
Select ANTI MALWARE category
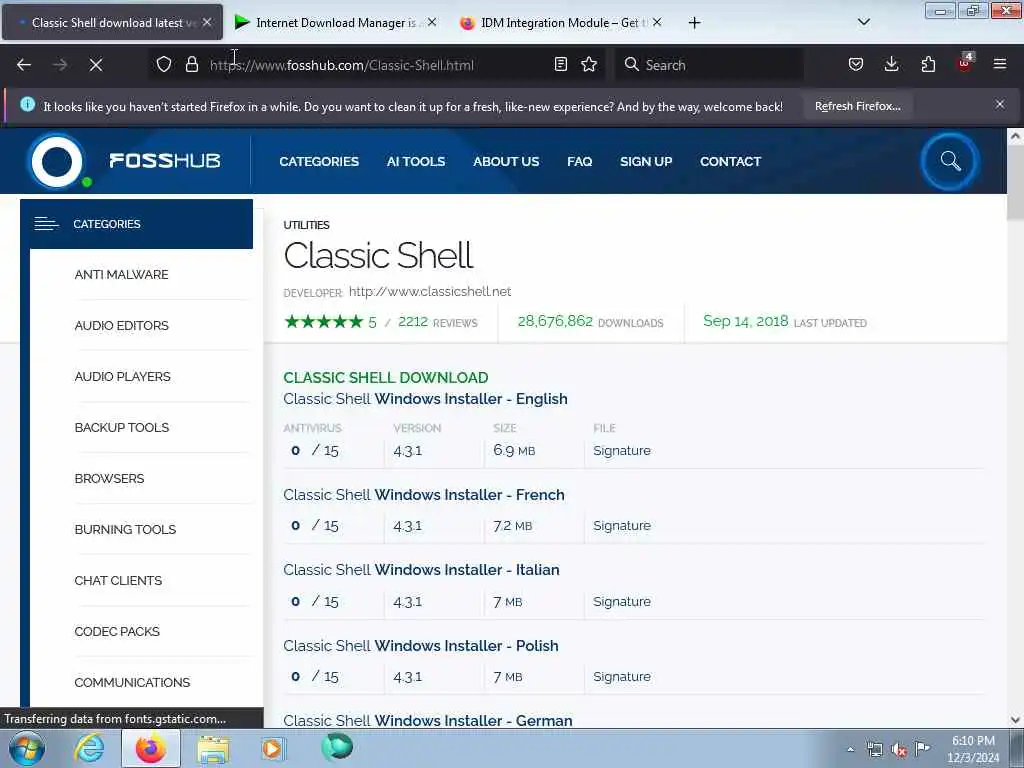pyautogui.click(x=121, y=275)
